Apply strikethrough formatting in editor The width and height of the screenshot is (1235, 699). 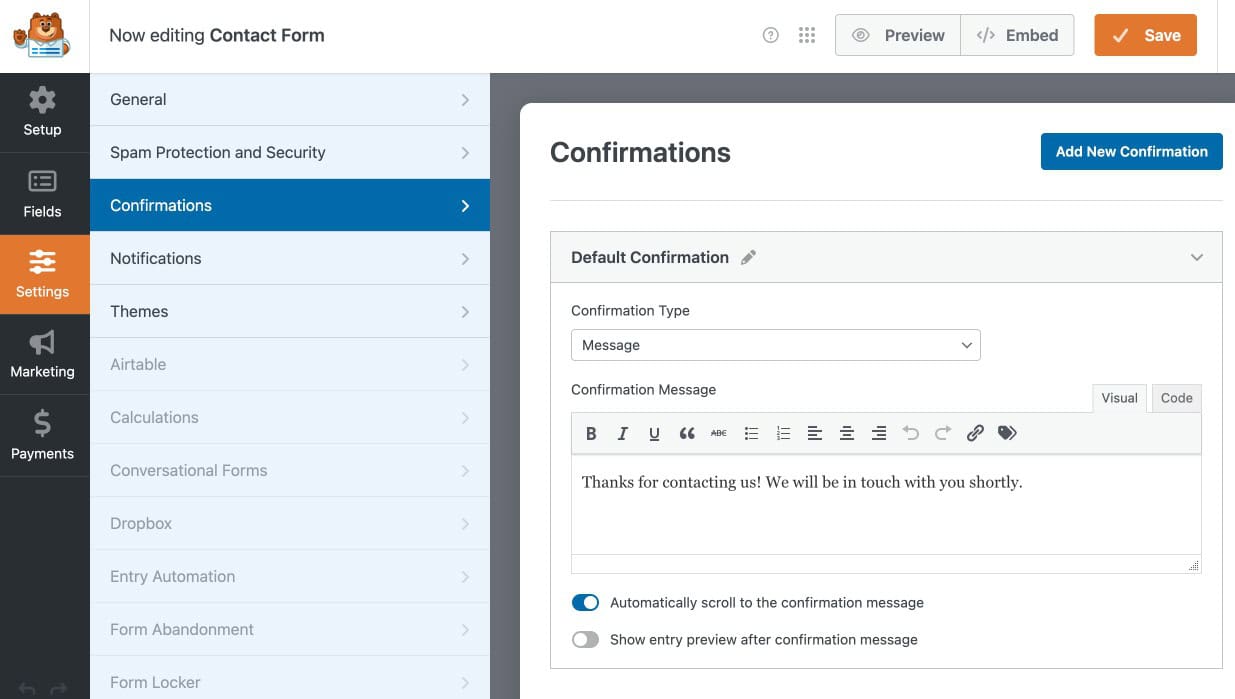pos(719,433)
